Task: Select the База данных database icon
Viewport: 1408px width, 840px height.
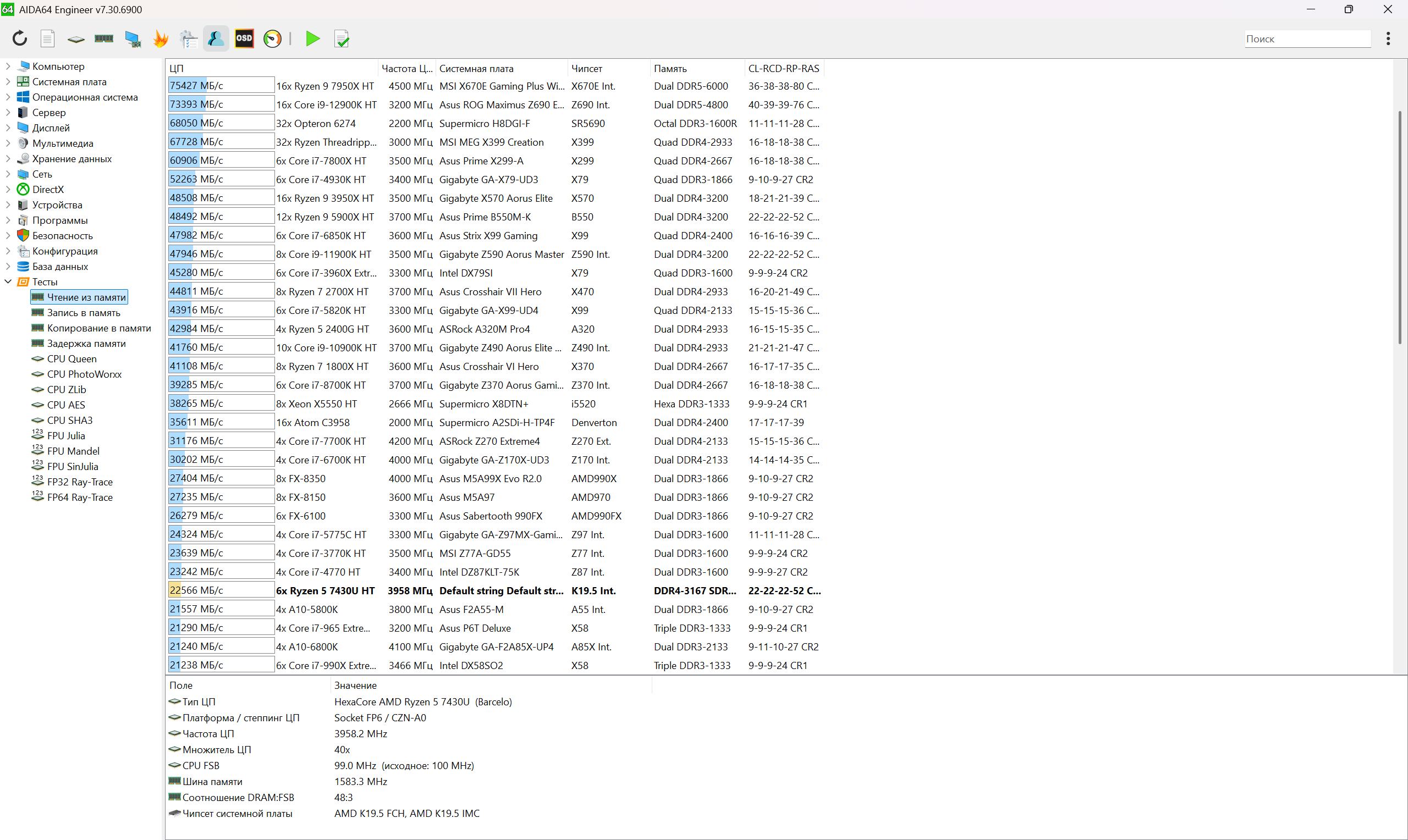Action: [23, 266]
